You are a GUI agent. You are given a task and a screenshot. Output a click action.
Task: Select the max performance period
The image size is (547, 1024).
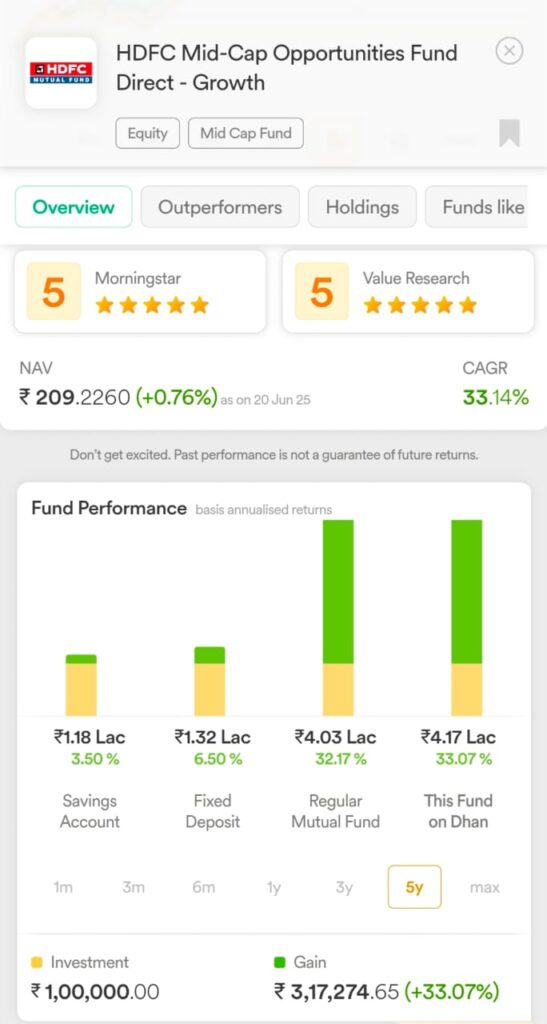coord(484,887)
